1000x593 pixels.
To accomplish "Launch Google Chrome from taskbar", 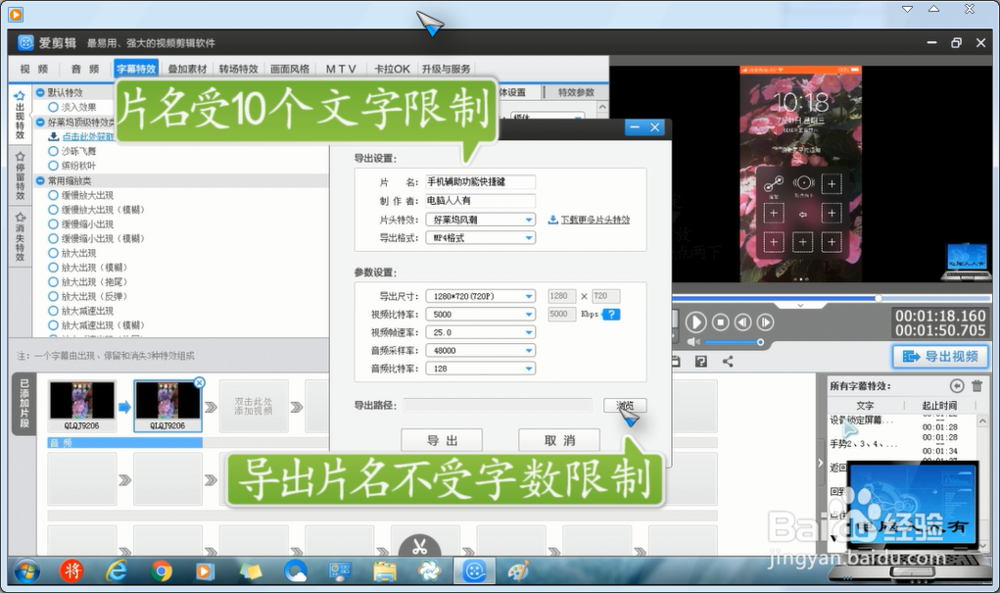I will (161, 571).
